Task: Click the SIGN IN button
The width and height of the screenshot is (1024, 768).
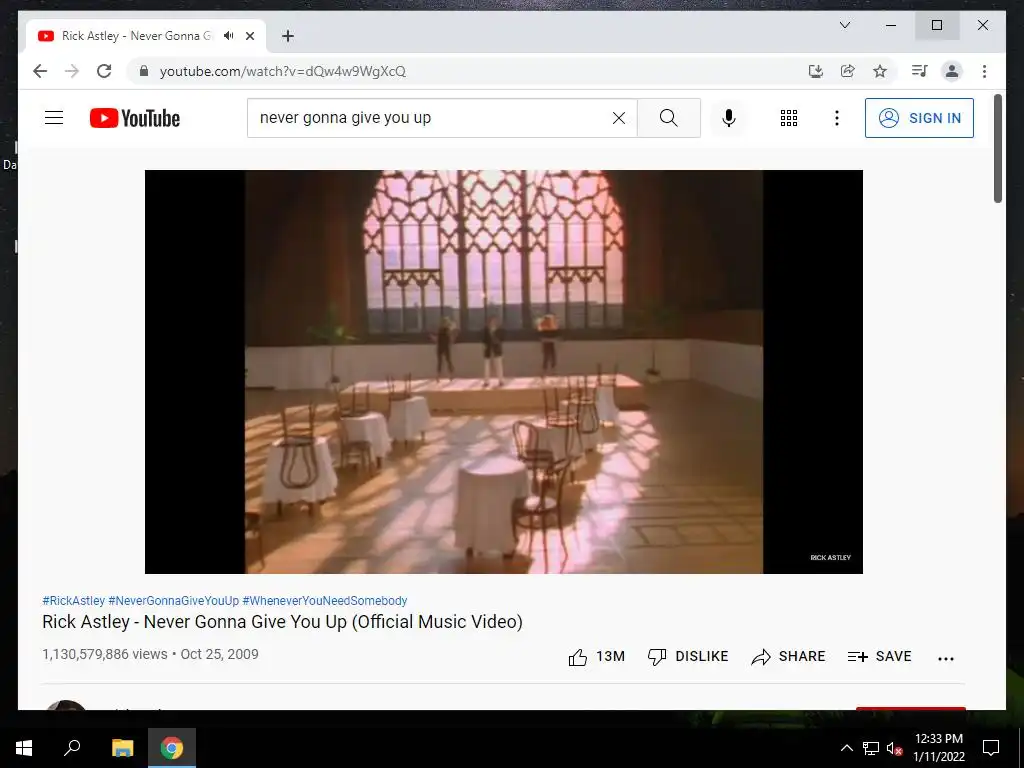Action: pos(919,118)
